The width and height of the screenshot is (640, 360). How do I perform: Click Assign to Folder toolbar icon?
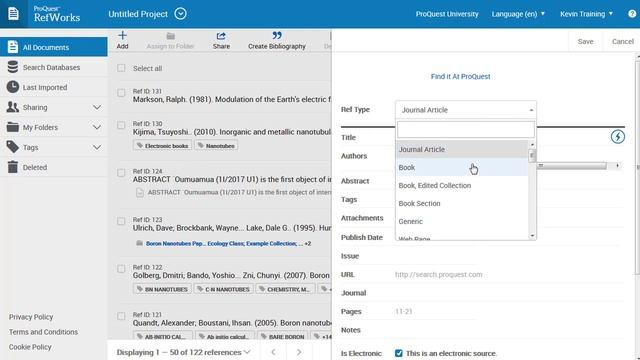171,36
